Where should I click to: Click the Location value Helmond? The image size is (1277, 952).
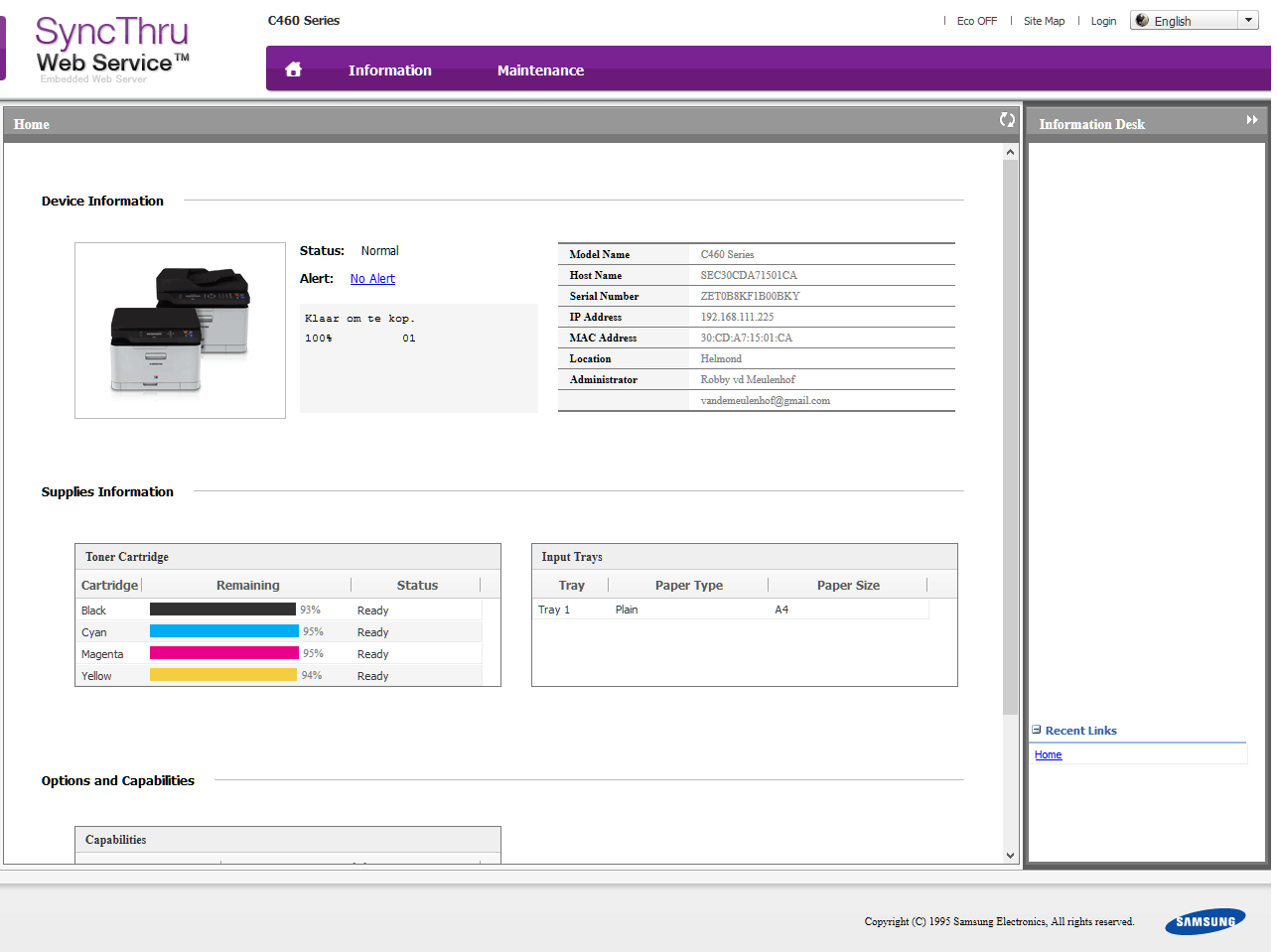721,359
